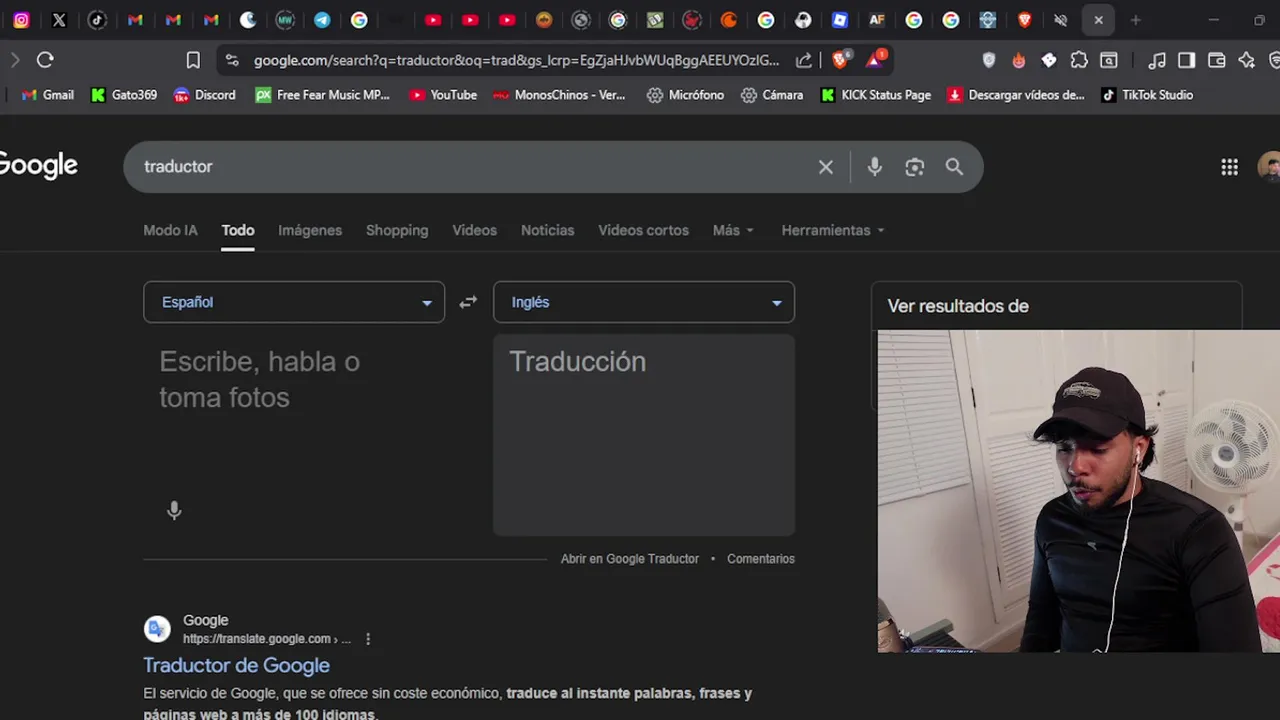
Task: Open the Descargar vídeos bookmark
Action: pos(1016,95)
